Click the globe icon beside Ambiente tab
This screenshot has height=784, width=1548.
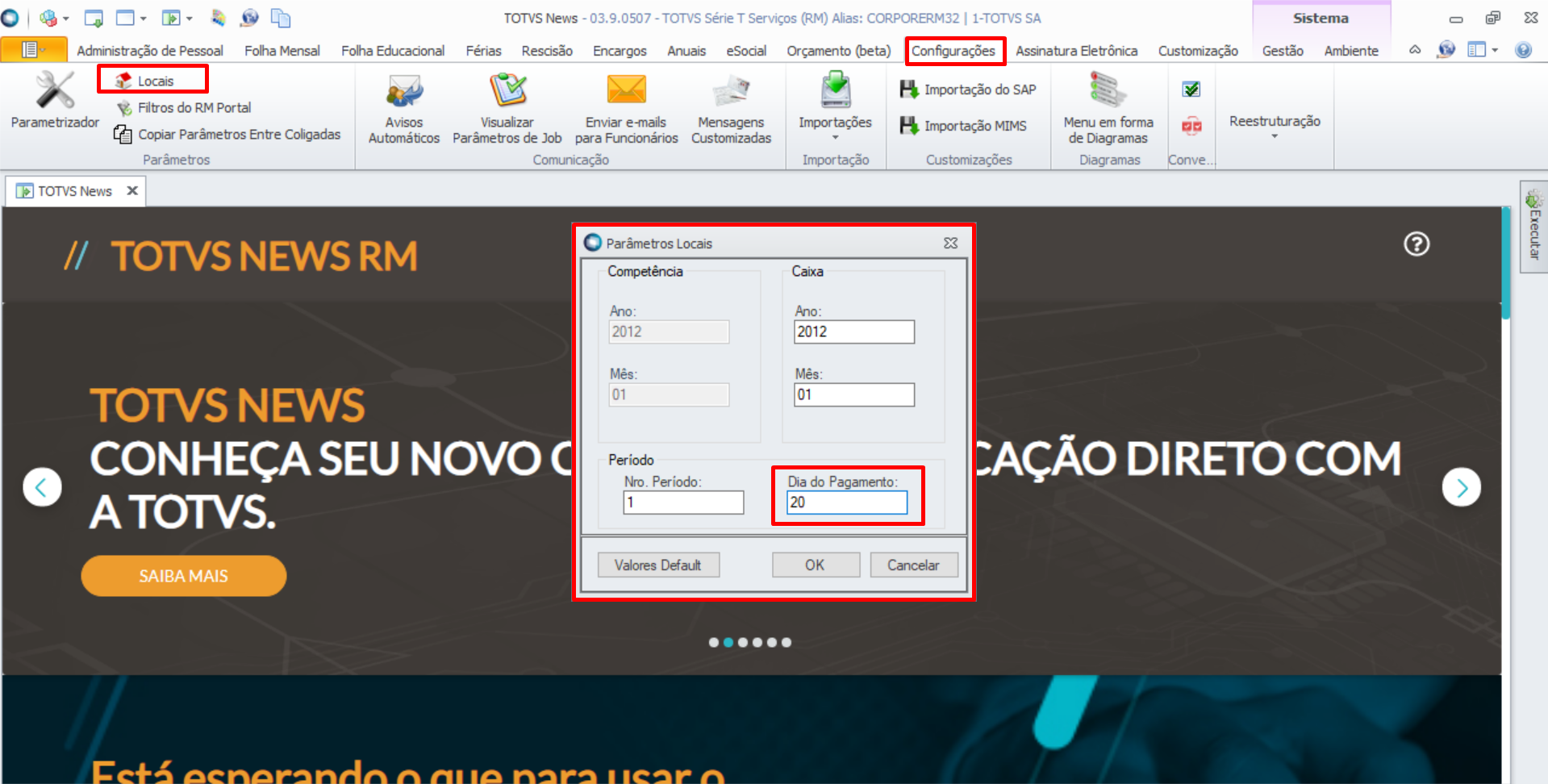point(1446,50)
